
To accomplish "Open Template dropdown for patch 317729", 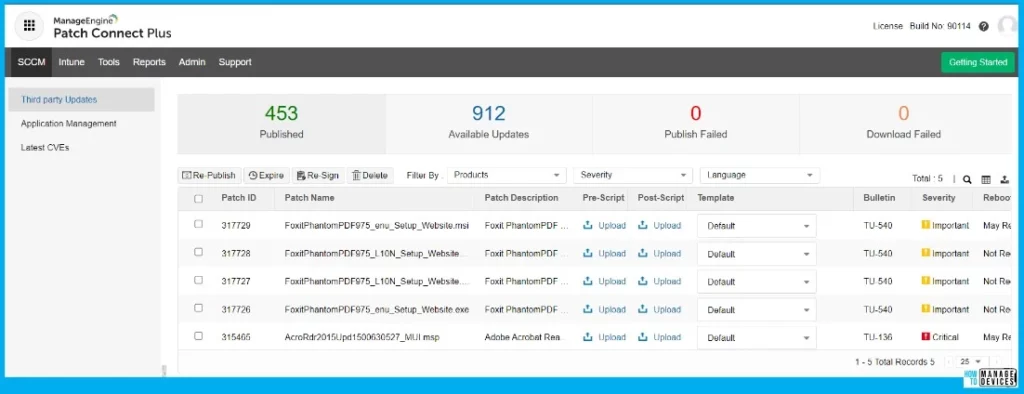I will [x=757, y=226].
